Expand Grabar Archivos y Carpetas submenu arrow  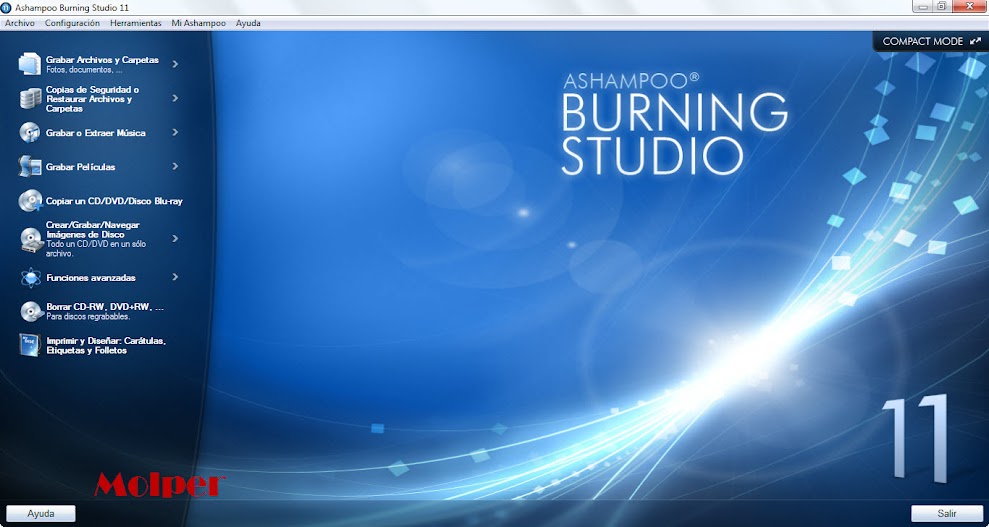coord(175,64)
